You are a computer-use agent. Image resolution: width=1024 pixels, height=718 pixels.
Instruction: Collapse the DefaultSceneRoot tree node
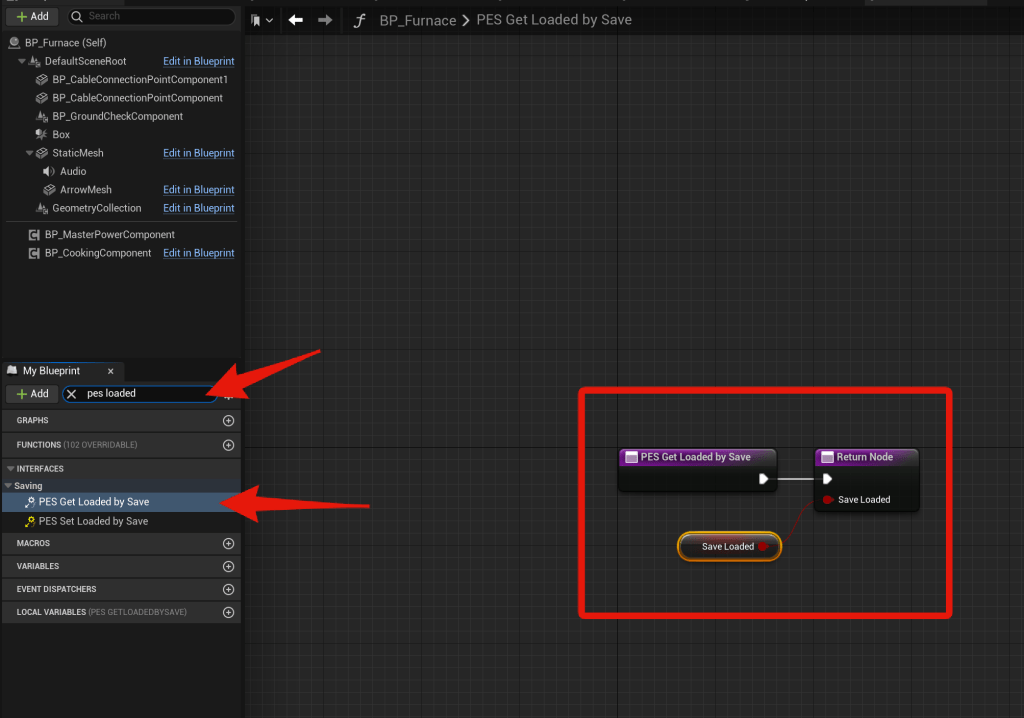[23, 62]
